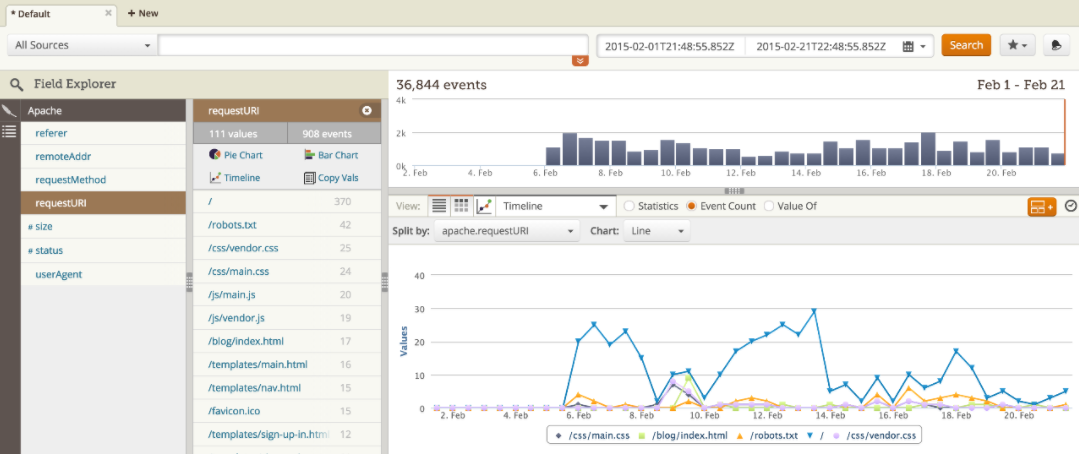Click the Pie Chart link
The width and height of the screenshot is (1079, 454).
click(243, 155)
